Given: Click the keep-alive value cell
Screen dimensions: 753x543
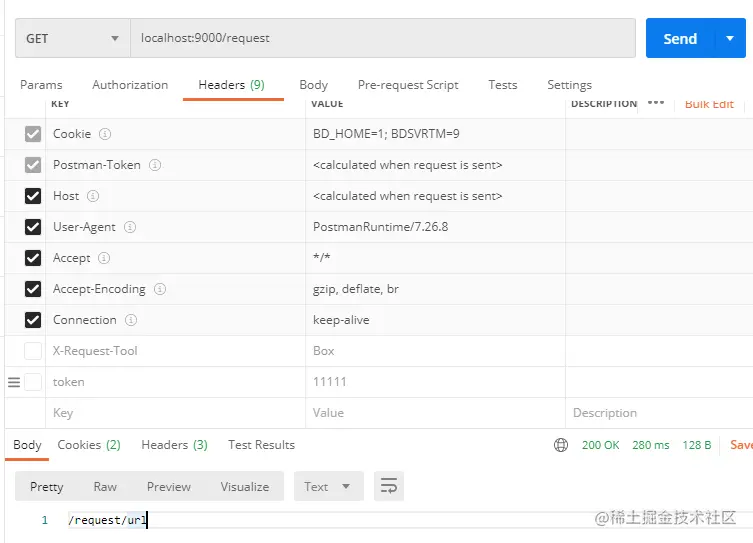Looking at the screenshot, I should click(x=435, y=320).
